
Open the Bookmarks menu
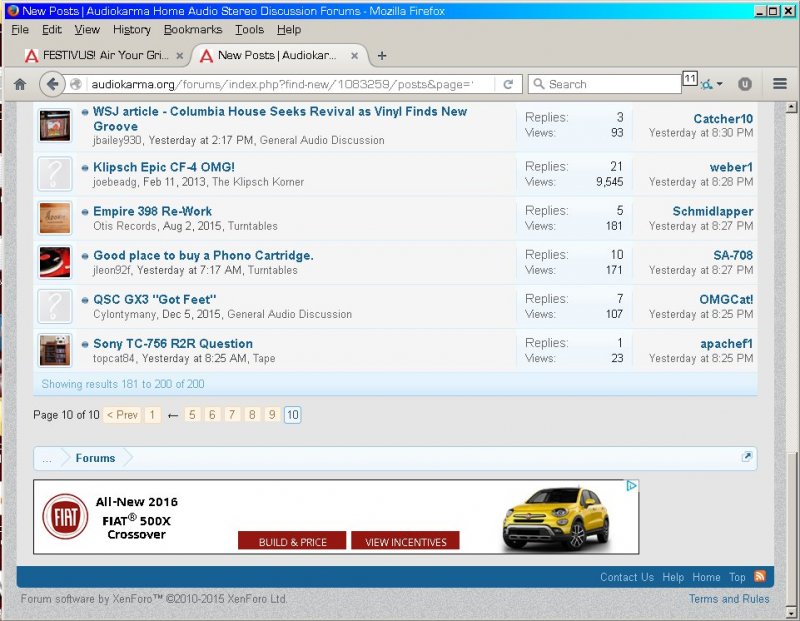192,30
